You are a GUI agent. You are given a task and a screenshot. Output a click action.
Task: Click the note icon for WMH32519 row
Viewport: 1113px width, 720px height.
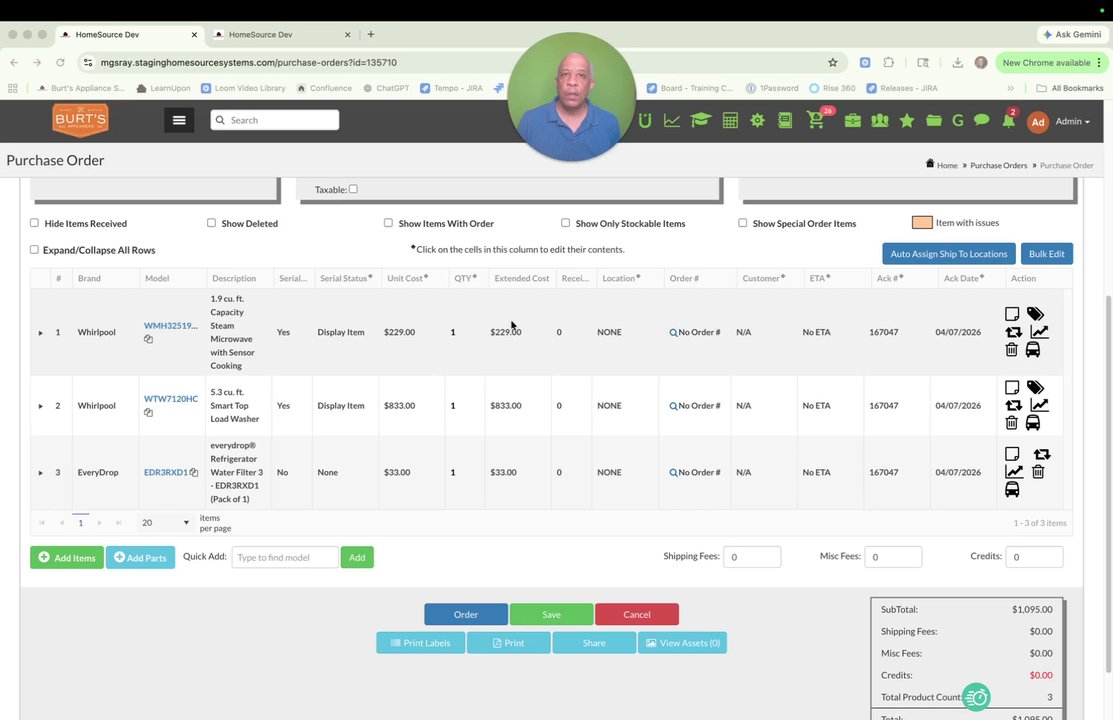(1012, 314)
